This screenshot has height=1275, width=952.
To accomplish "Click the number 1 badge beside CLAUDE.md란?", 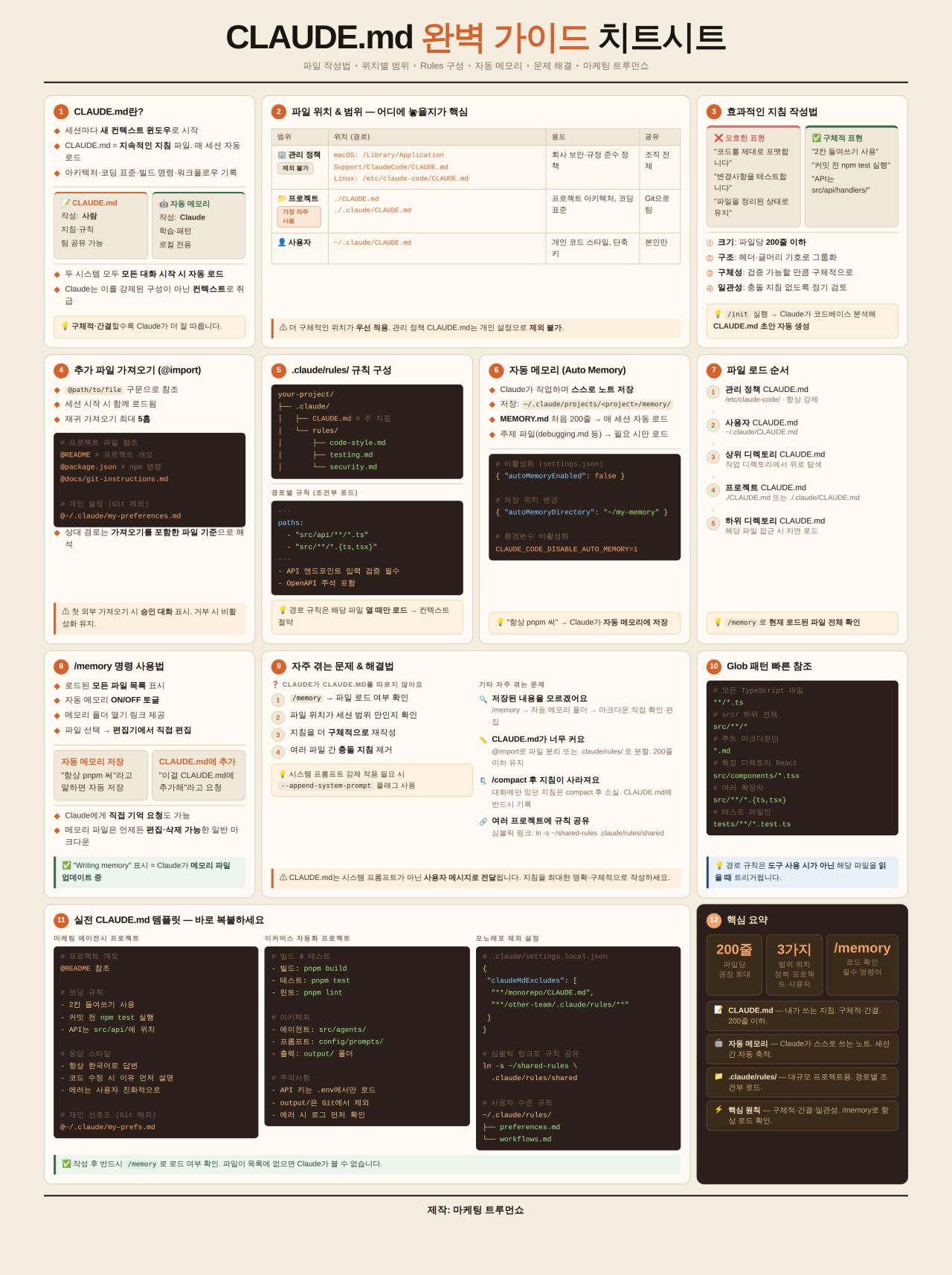I will [61, 112].
